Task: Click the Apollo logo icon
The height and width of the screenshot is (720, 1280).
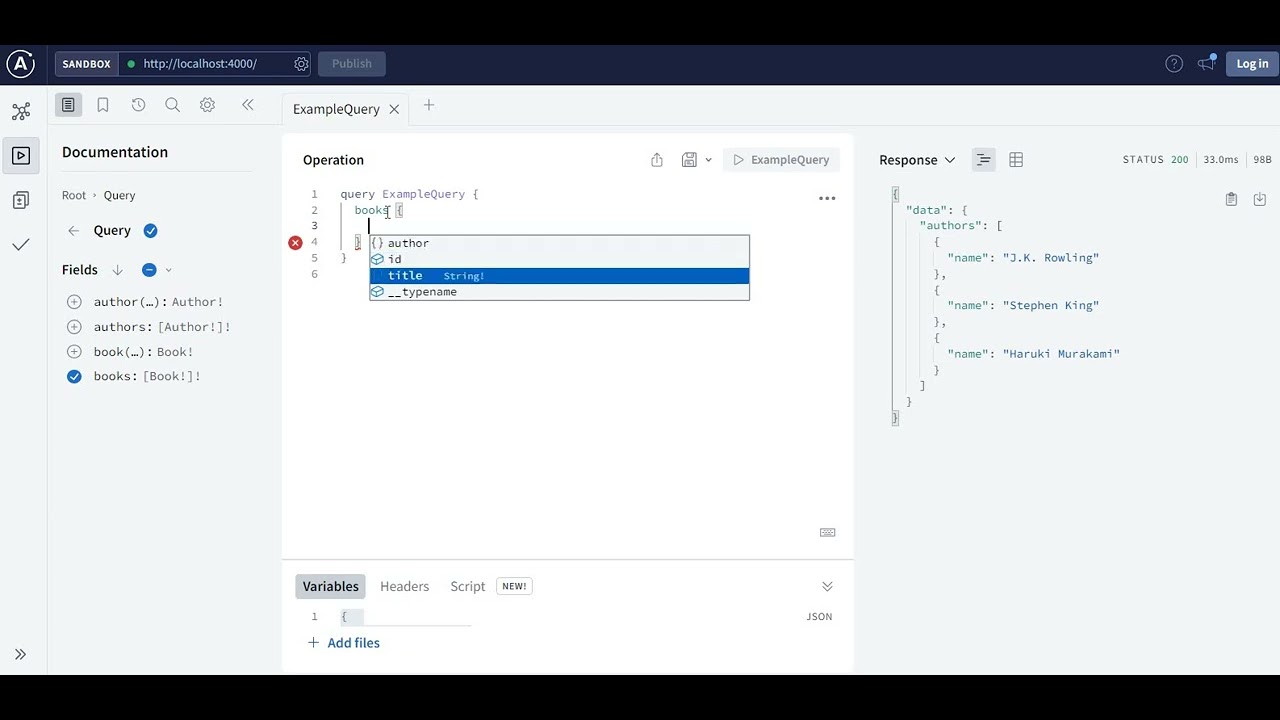Action: click(x=20, y=64)
